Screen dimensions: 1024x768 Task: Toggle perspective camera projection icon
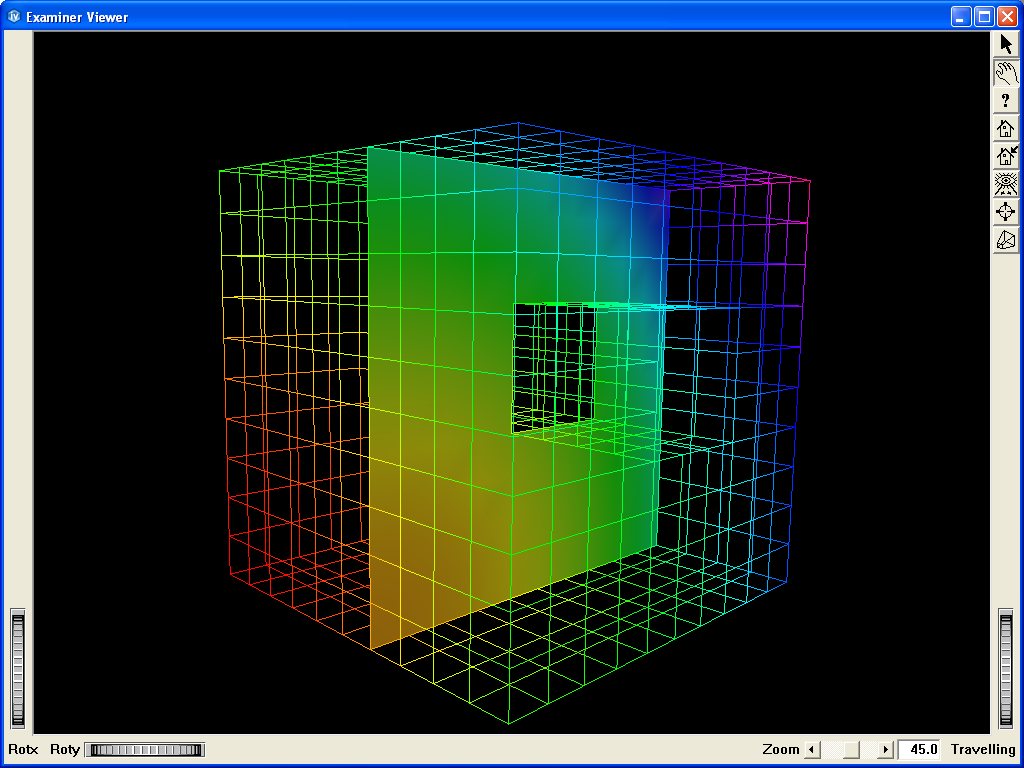[x=1006, y=240]
